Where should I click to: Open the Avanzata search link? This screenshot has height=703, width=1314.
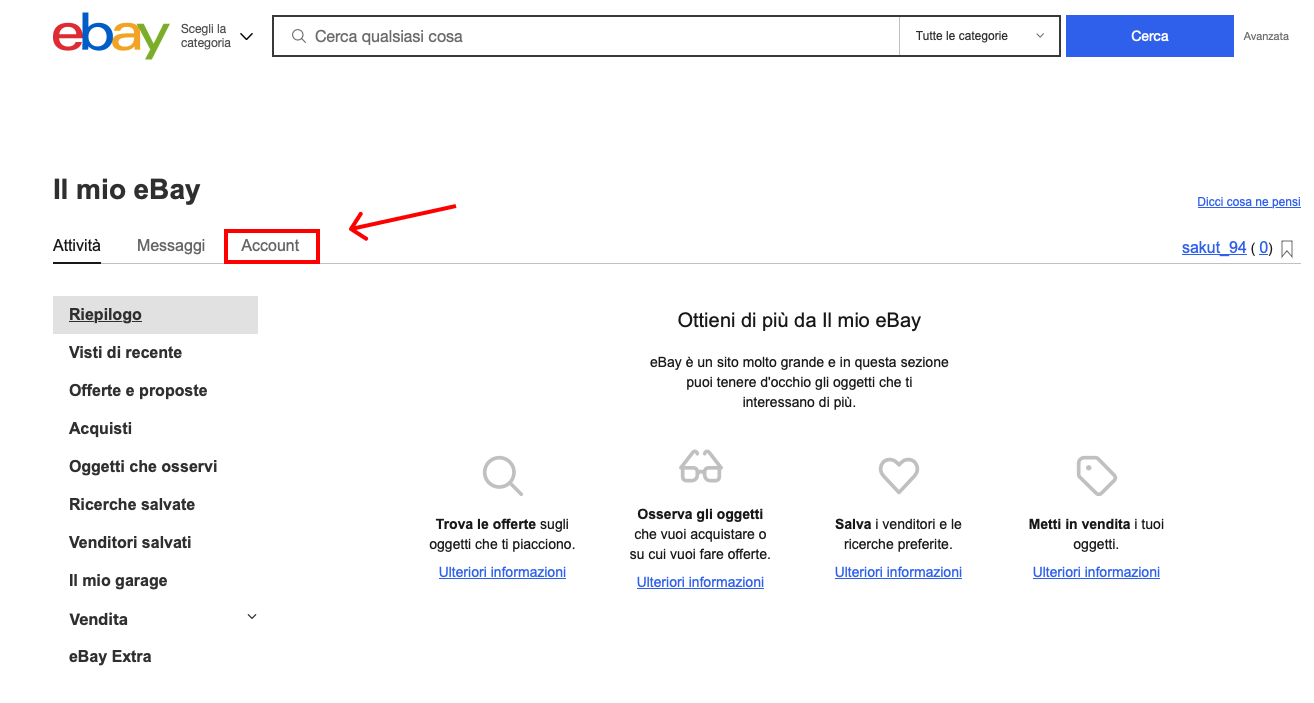1266,36
